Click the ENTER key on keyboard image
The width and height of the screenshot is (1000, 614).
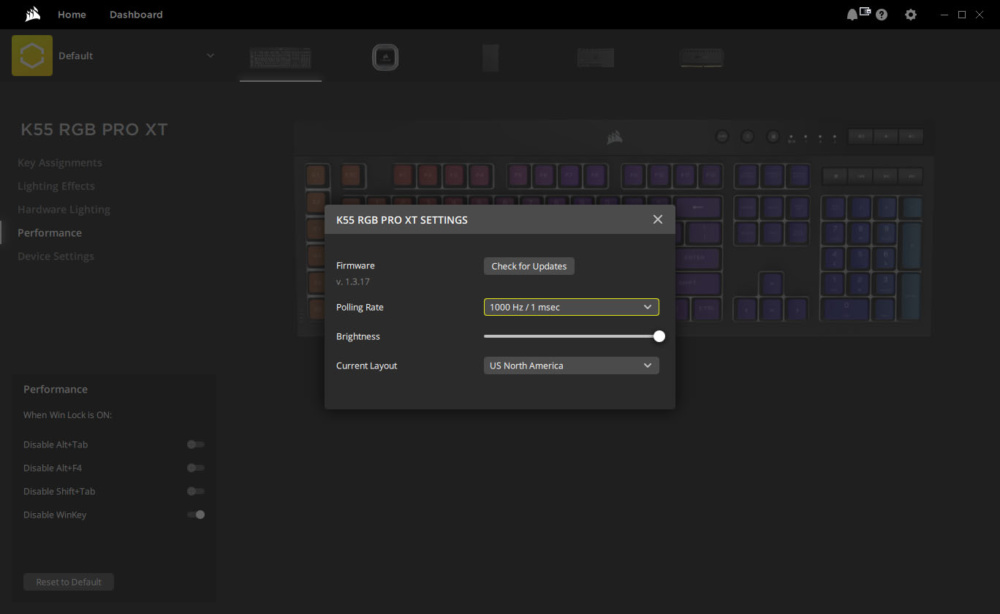(697, 258)
